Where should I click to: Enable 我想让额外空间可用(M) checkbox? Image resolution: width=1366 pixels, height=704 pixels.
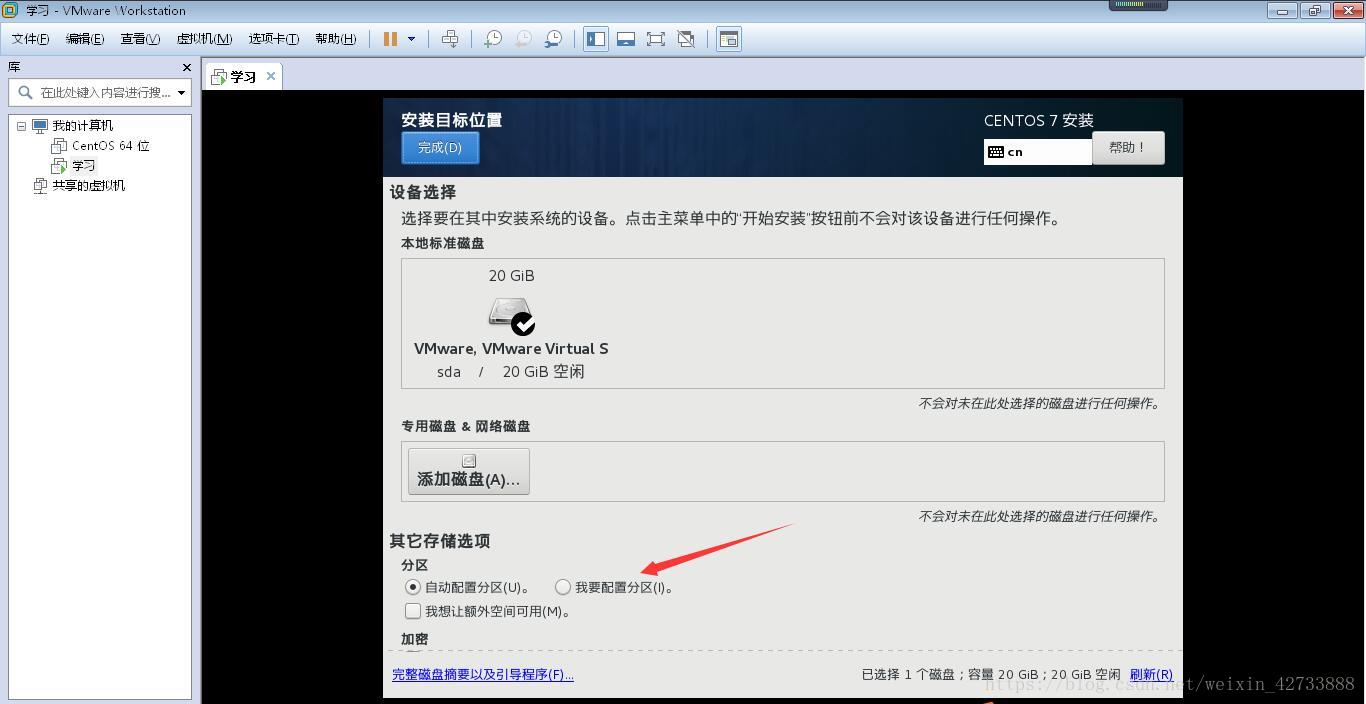coord(412,611)
